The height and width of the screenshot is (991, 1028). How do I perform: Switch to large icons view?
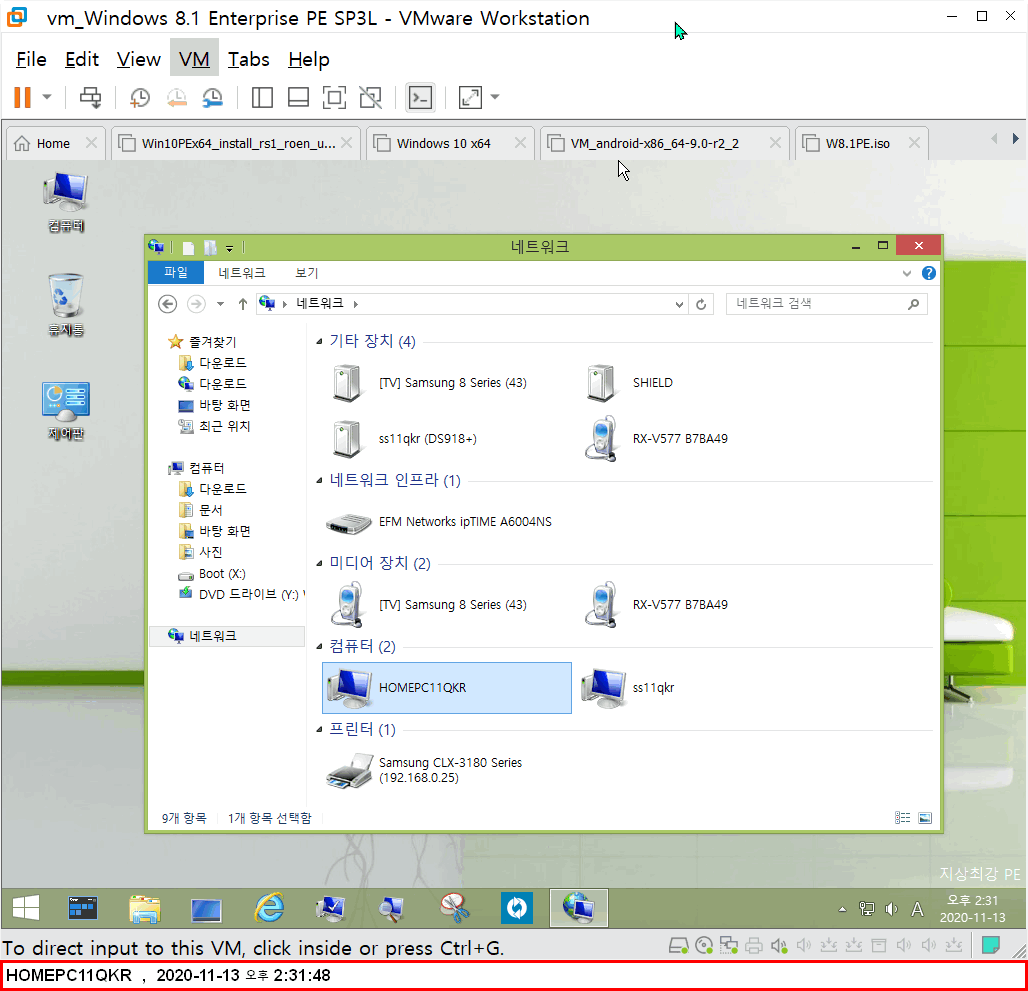tap(925, 818)
